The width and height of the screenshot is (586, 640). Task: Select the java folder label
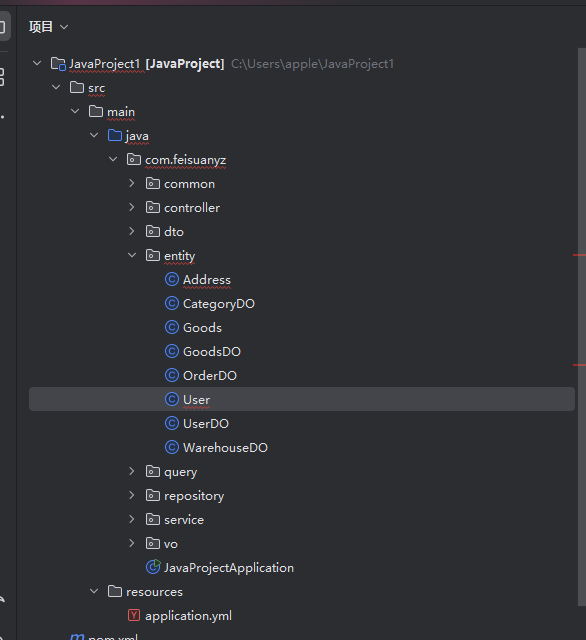pyautogui.click(x=137, y=136)
